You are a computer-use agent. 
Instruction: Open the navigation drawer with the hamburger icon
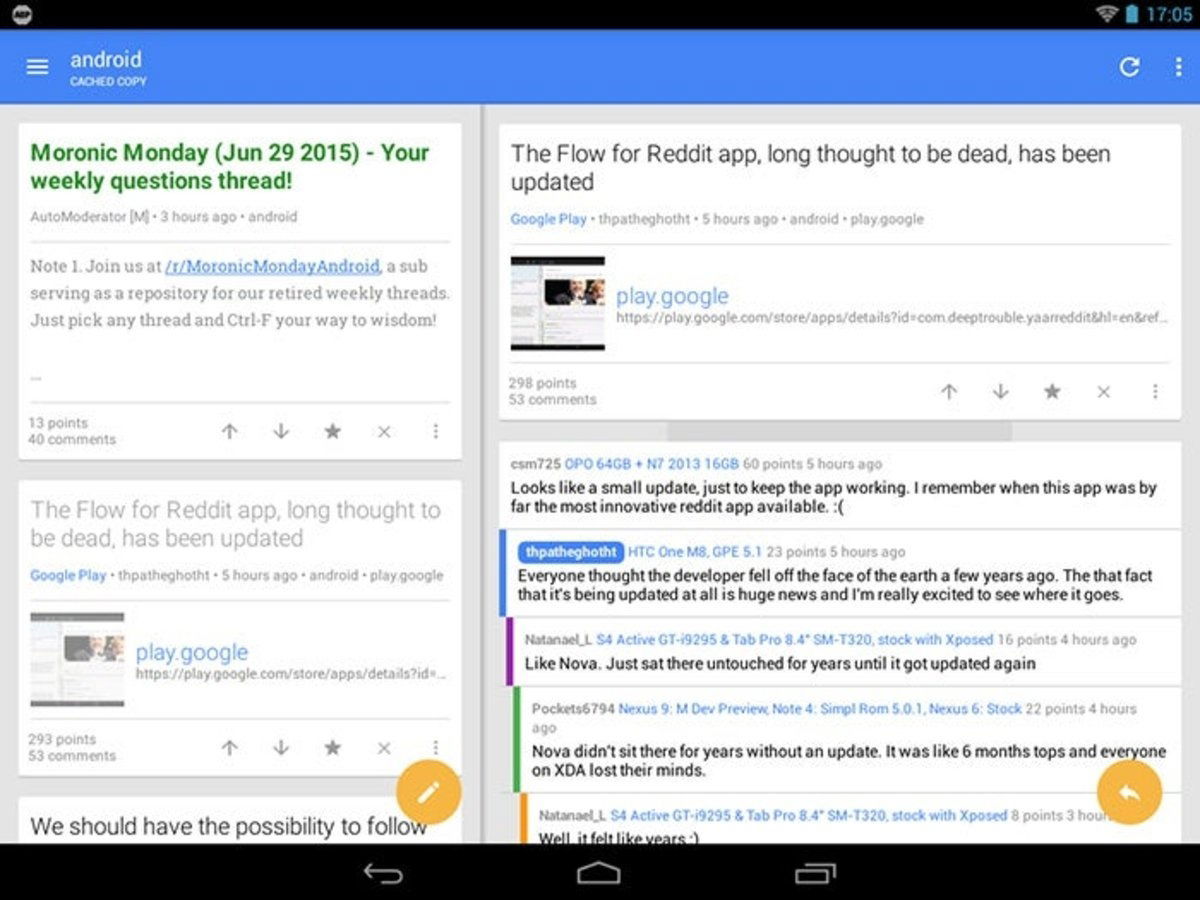click(x=37, y=67)
